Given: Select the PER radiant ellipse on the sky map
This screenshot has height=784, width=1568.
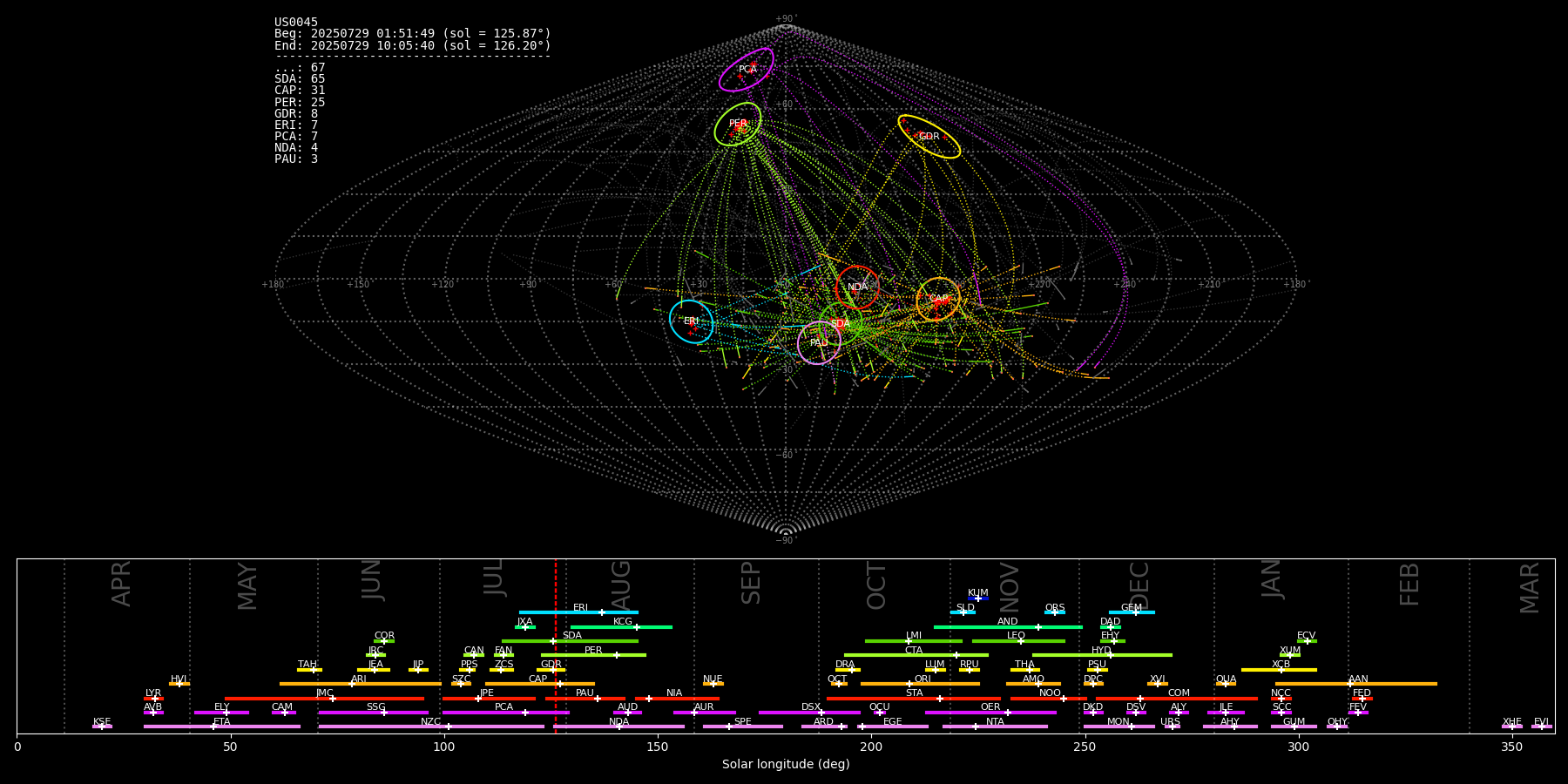Looking at the screenshot, I should [x=738, y=124].
